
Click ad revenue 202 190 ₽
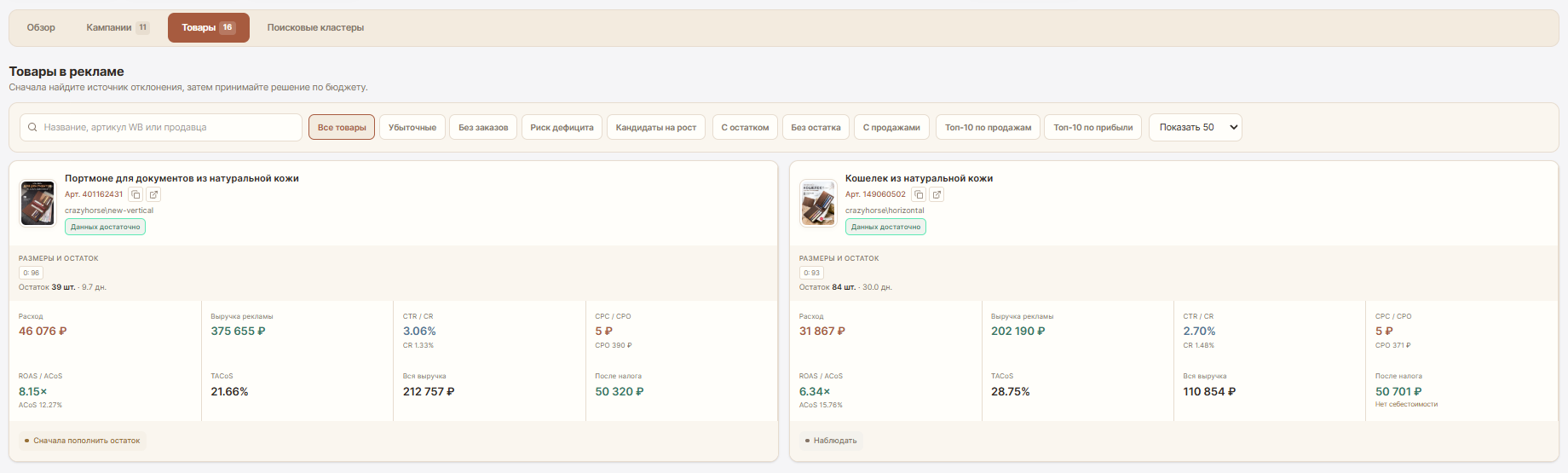1018,331
